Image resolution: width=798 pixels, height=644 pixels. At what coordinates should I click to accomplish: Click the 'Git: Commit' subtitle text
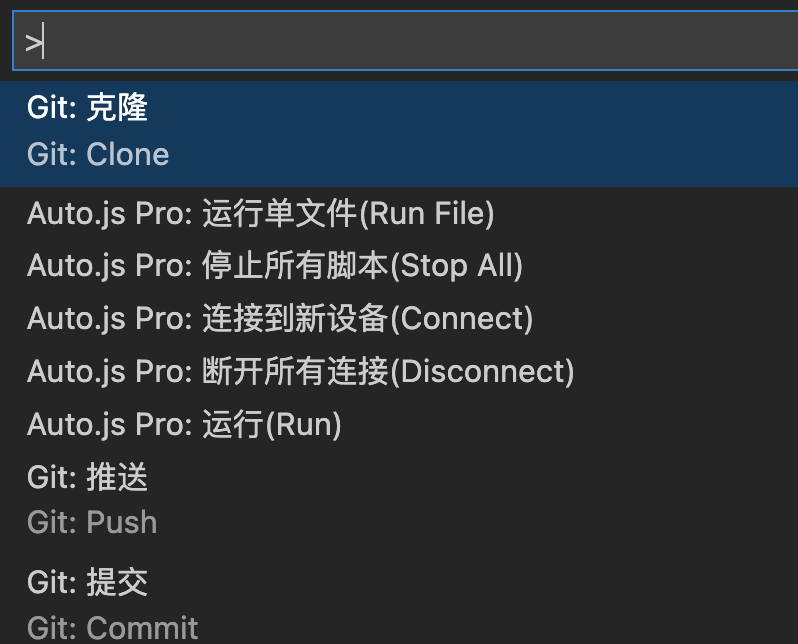coord(112,628)
